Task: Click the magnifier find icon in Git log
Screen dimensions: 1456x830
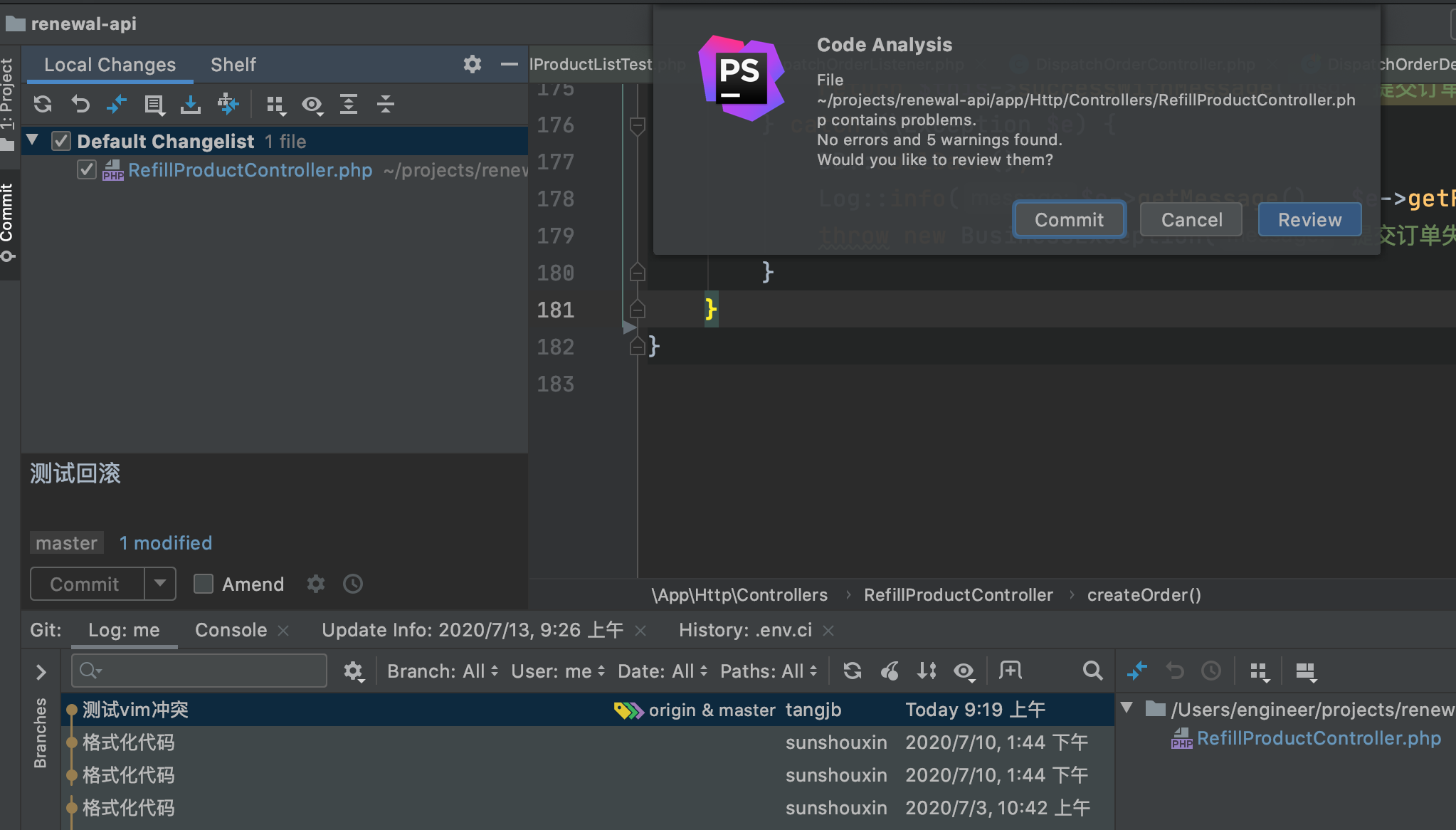Action: (x=1092, y=671)
